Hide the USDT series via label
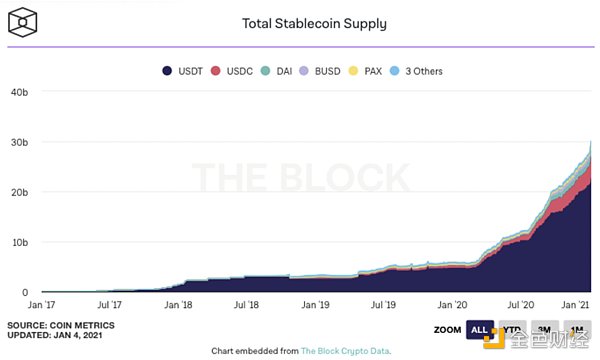The height and width of the screenshot is (360, 600). (x=190, y=71)
